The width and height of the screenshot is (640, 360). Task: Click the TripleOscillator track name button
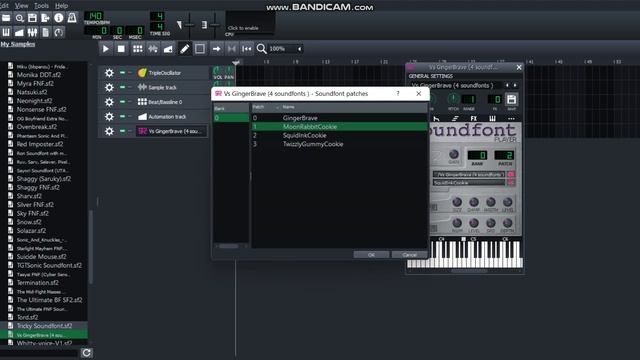[x=172, y=73]
